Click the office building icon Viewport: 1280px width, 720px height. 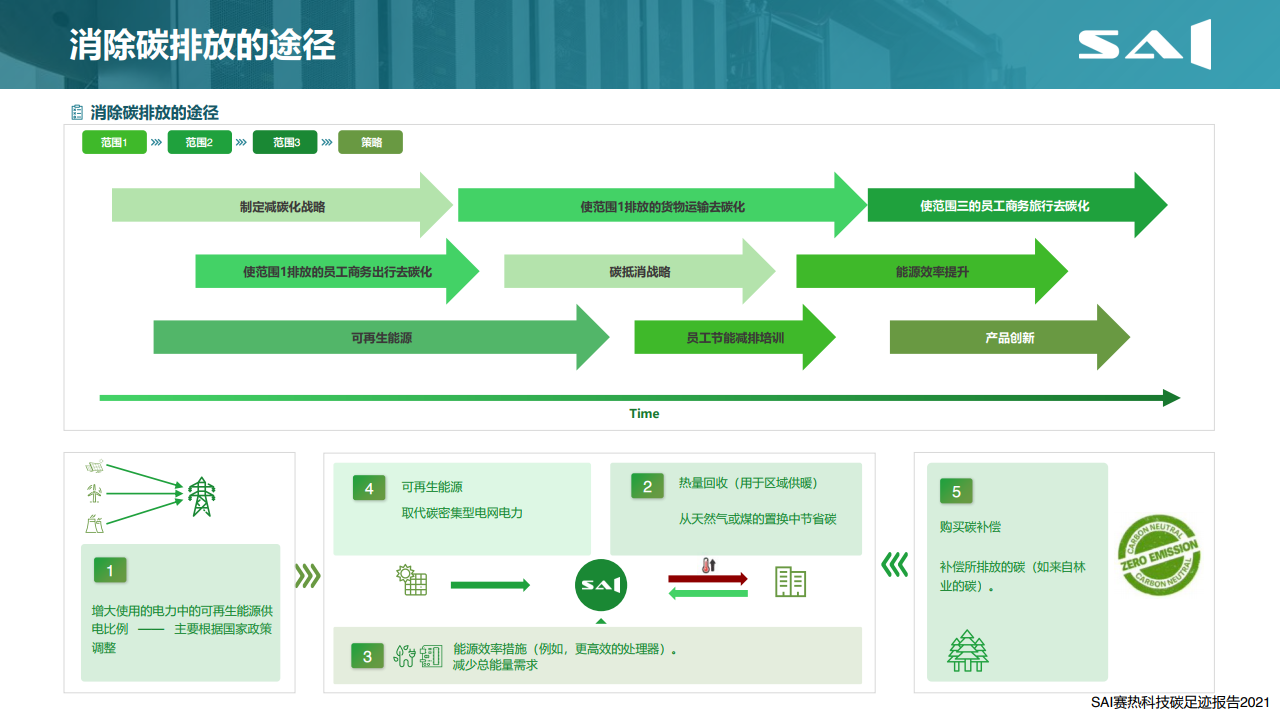tap(791, 582)
